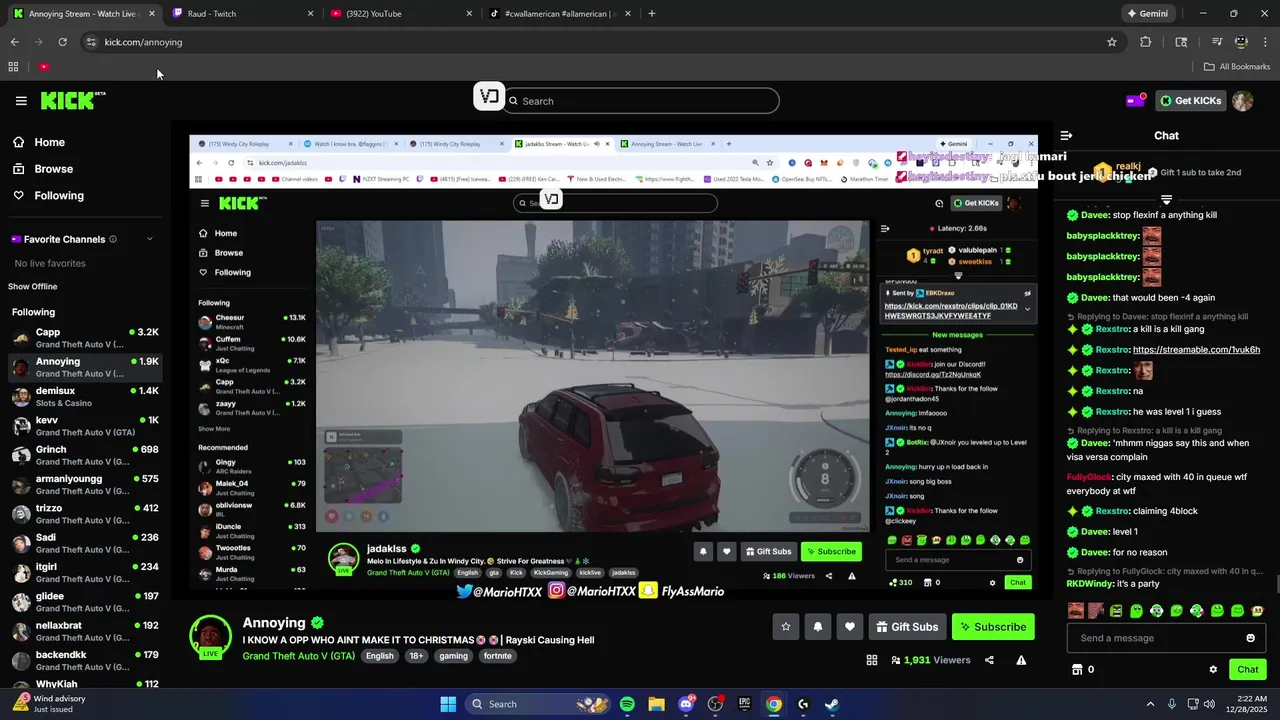Expand the leaderboard handle under realkj
Screen dimensions: 1280x720
(1166, 200)
